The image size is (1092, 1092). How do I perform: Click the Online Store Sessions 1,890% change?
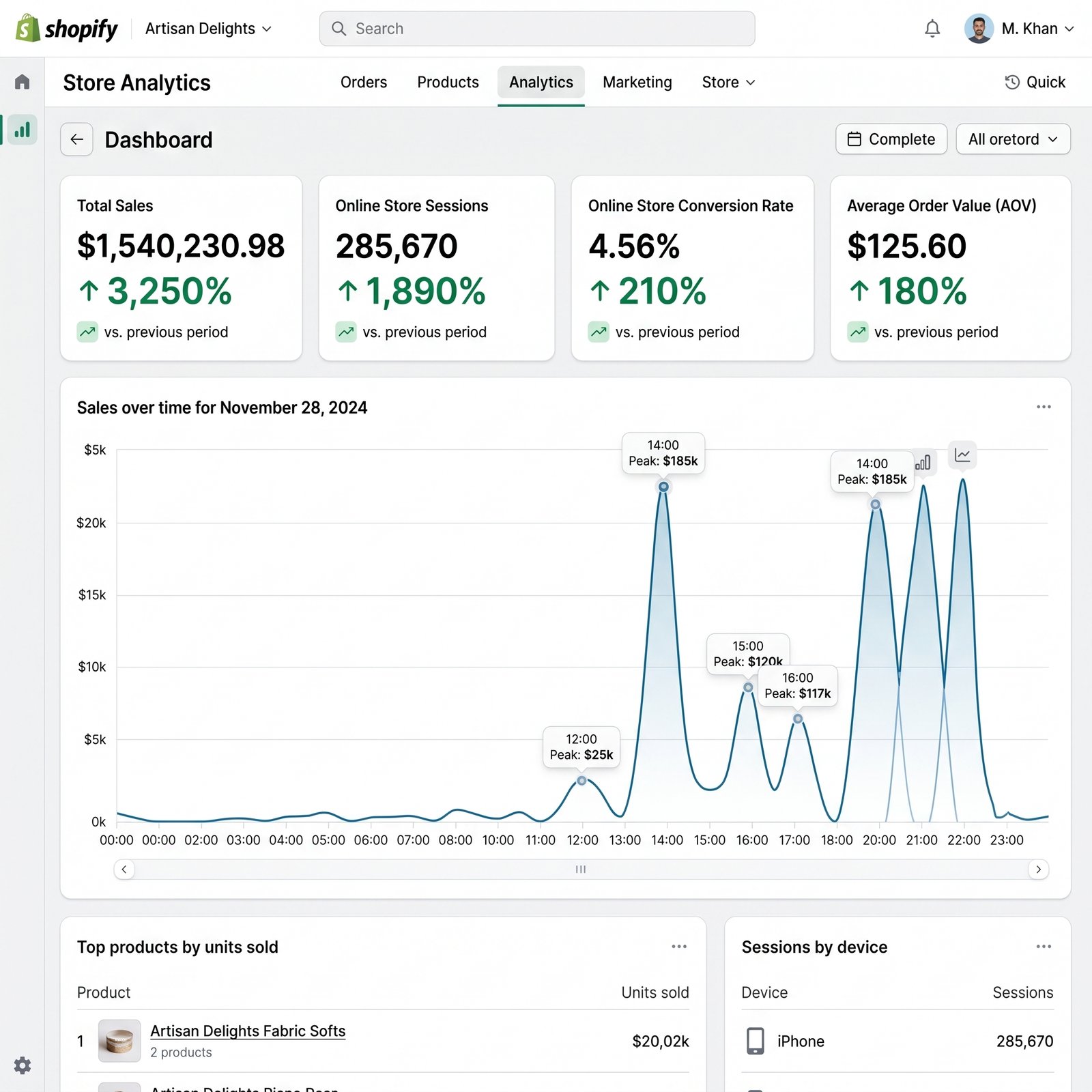click(x=412, y=291)
